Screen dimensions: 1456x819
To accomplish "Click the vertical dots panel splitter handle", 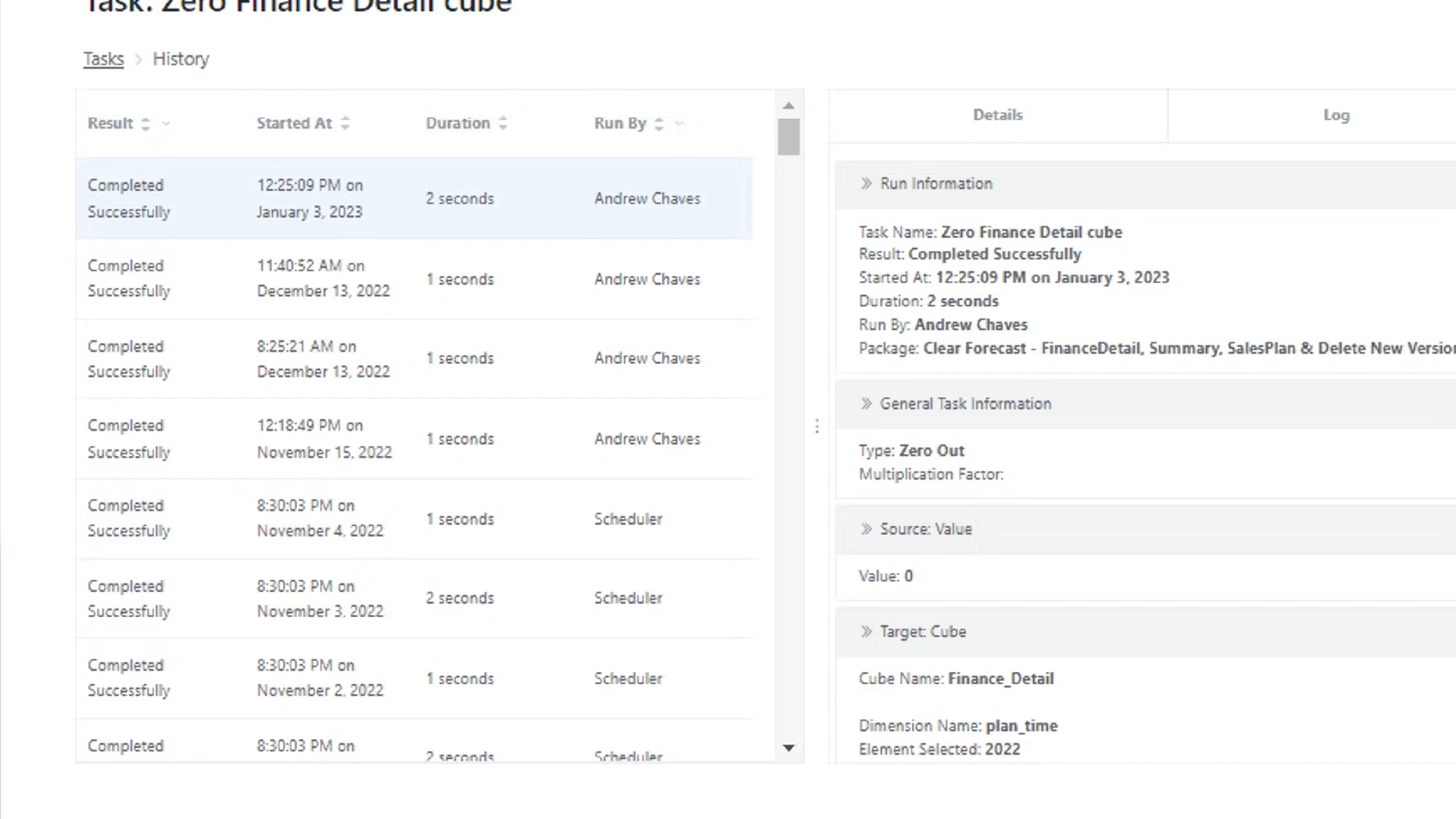I will [816, 427].
